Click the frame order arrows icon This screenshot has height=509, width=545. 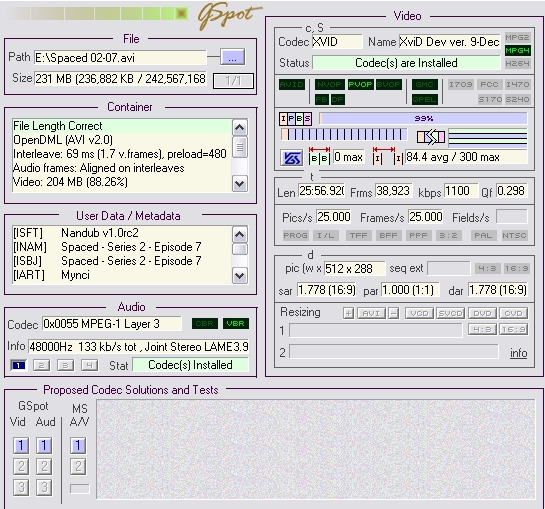[431, 137]
